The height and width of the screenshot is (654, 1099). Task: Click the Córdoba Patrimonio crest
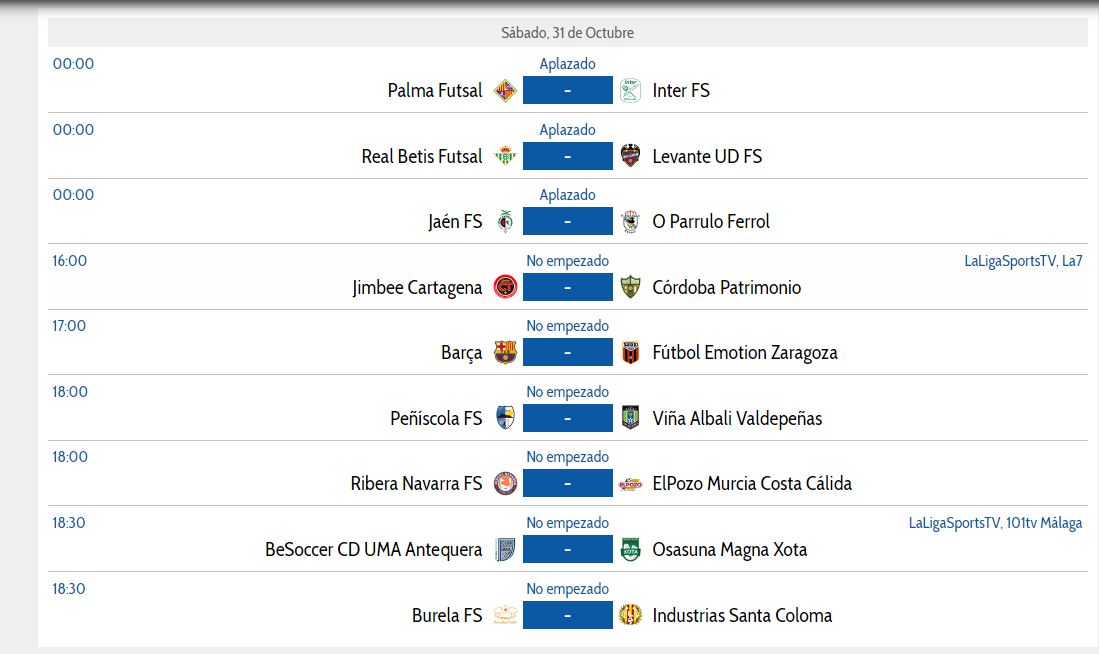tap(630, 287)
